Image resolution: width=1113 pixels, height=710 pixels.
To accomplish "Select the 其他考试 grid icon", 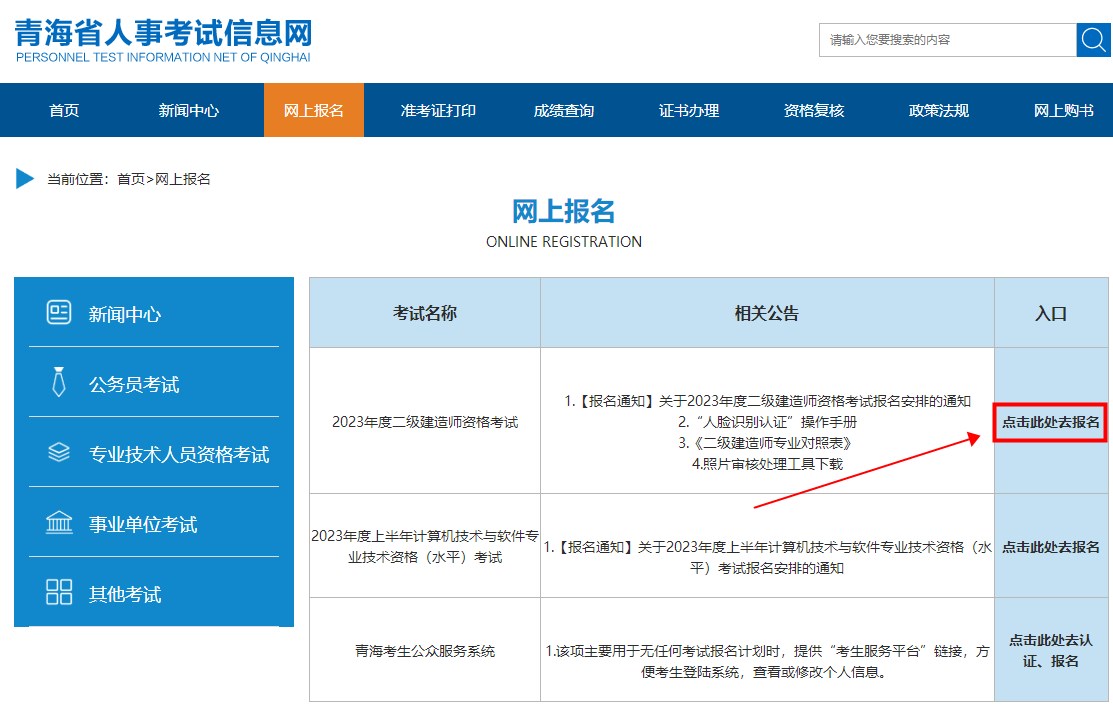I will 60,590.
